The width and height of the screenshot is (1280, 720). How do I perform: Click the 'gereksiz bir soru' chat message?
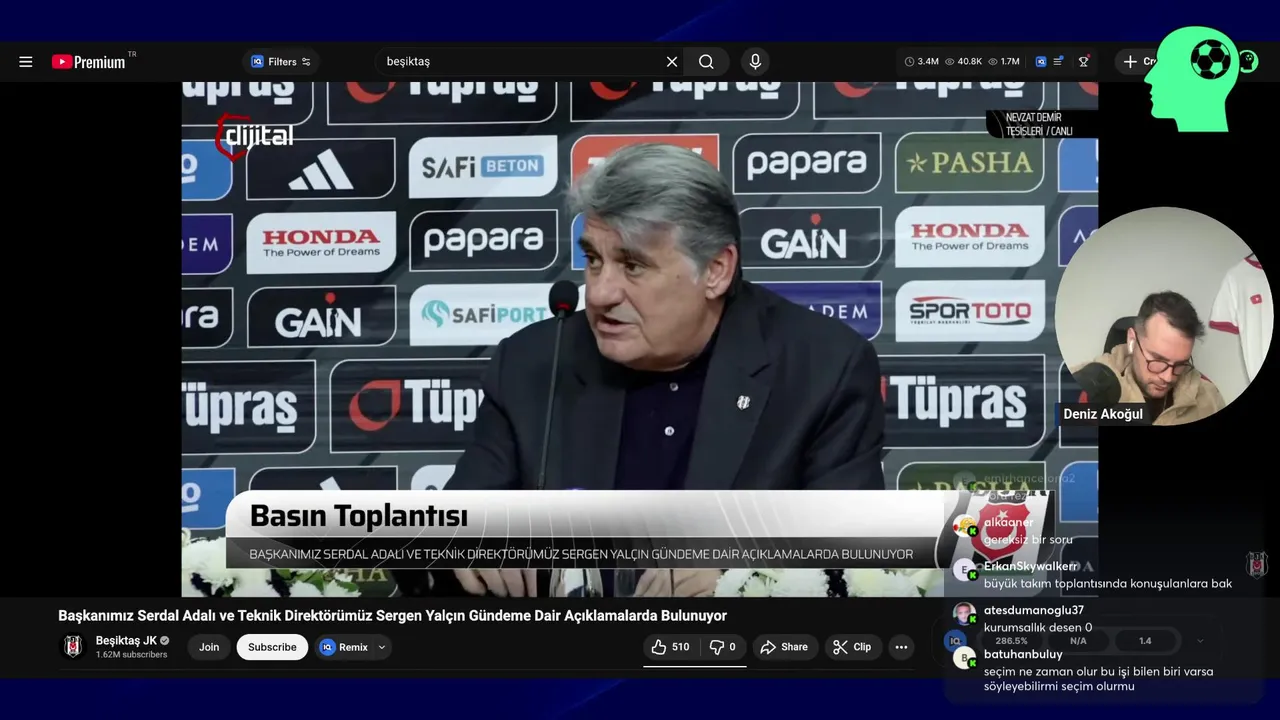point(1028,540)
